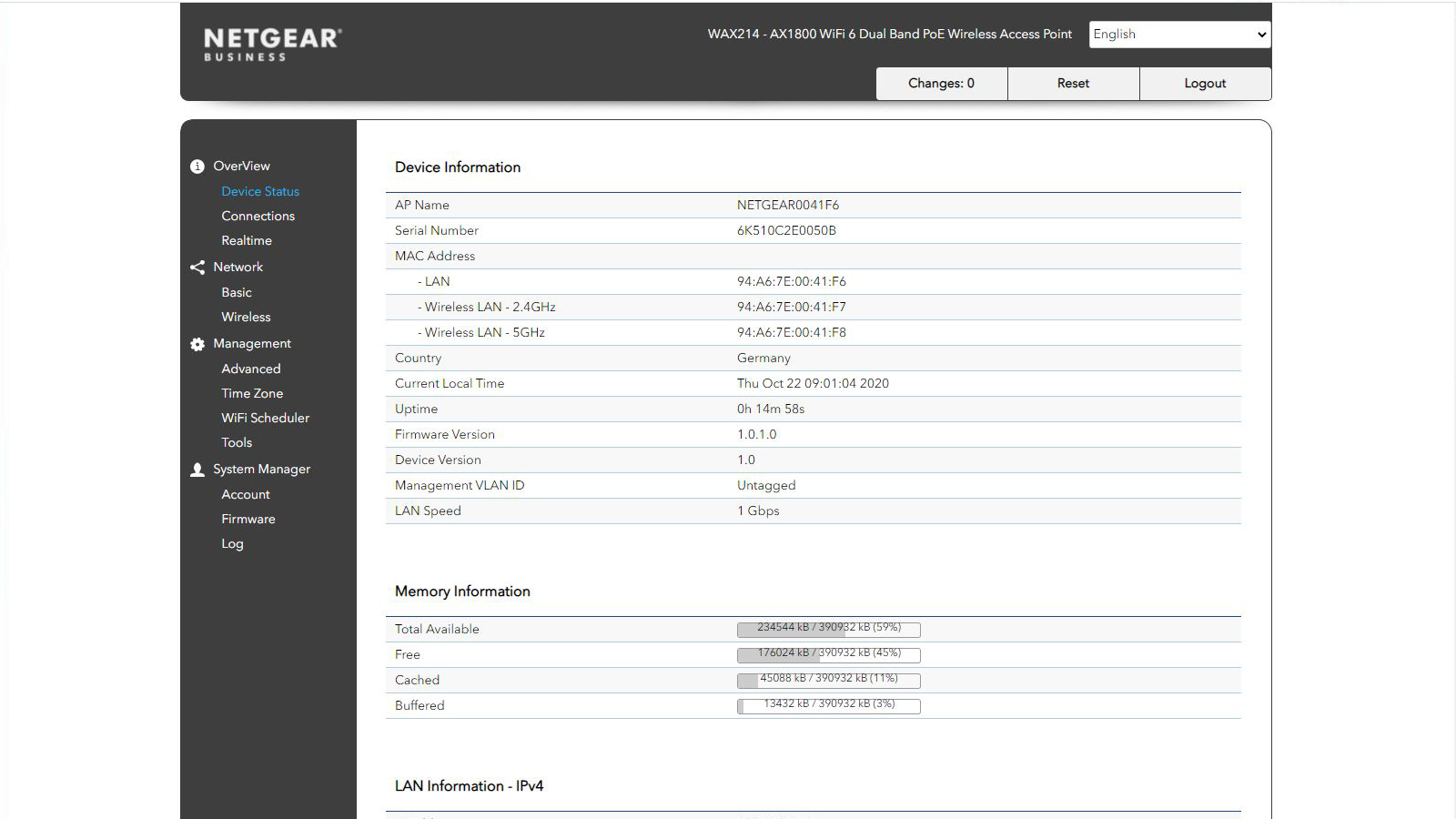Open the Realtime page
Image resolution: width=1456 pixels, height=819 pixels.
click(247, 241)
